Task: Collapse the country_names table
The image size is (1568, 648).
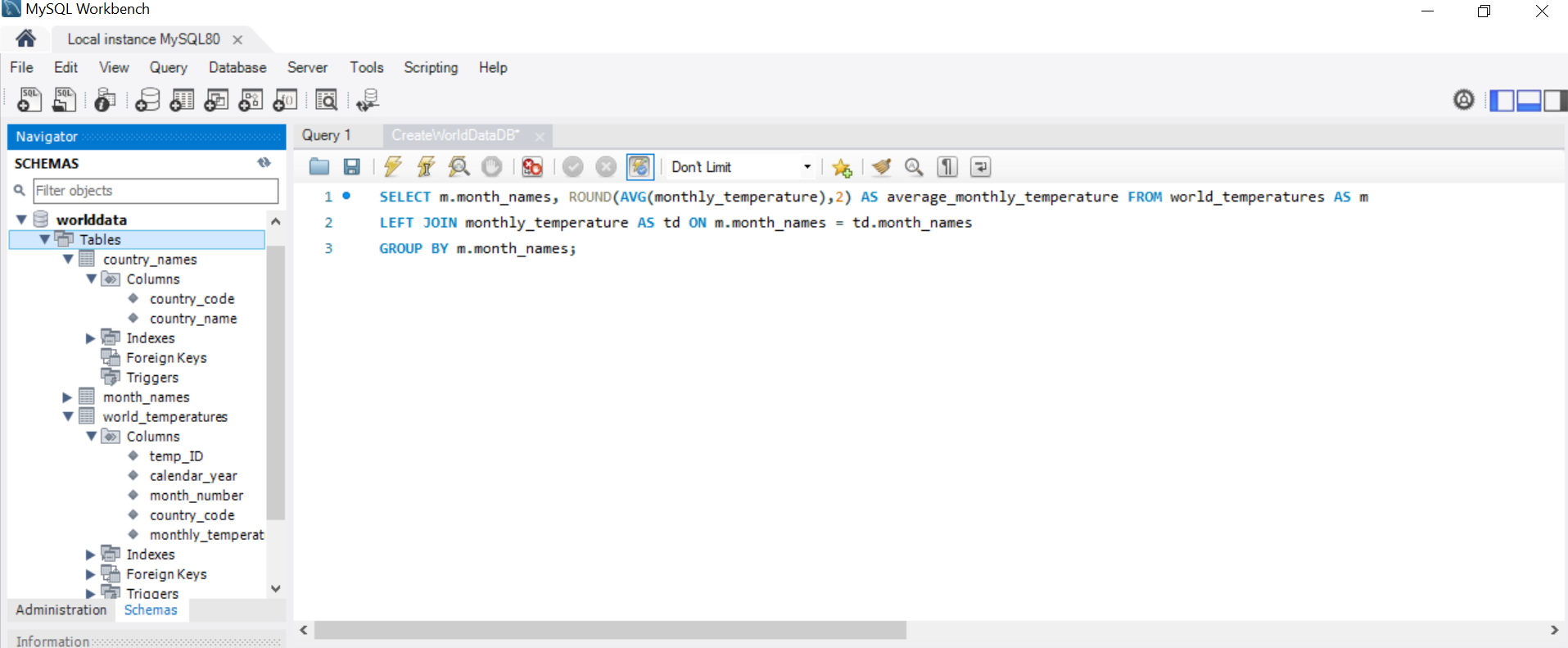Action: pyautogui.click(x=68, y=259)
